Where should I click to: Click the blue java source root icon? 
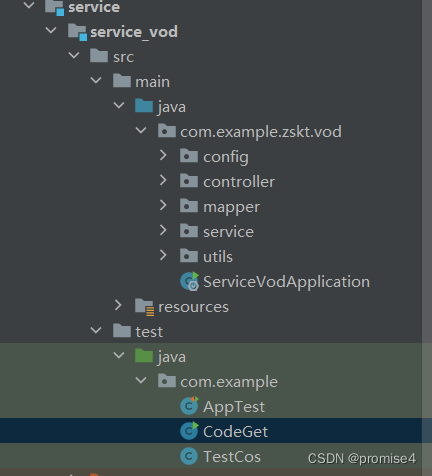(144, 106)
